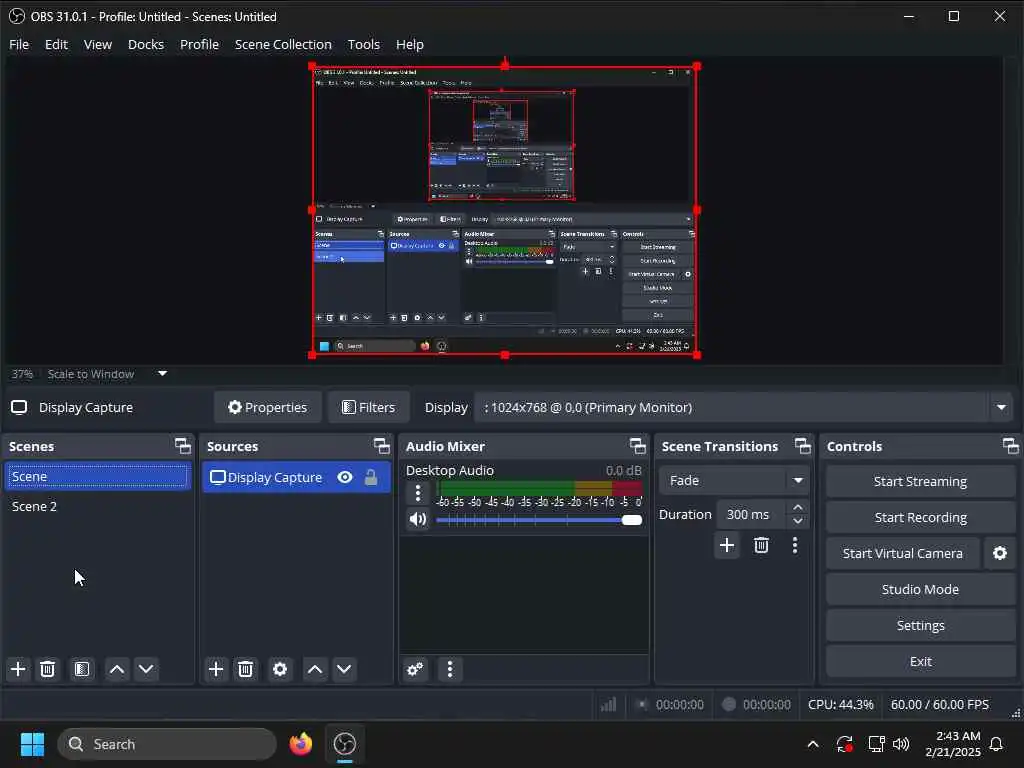
Task: Click Start Virtual Camera button
Action: coord(903,553)
